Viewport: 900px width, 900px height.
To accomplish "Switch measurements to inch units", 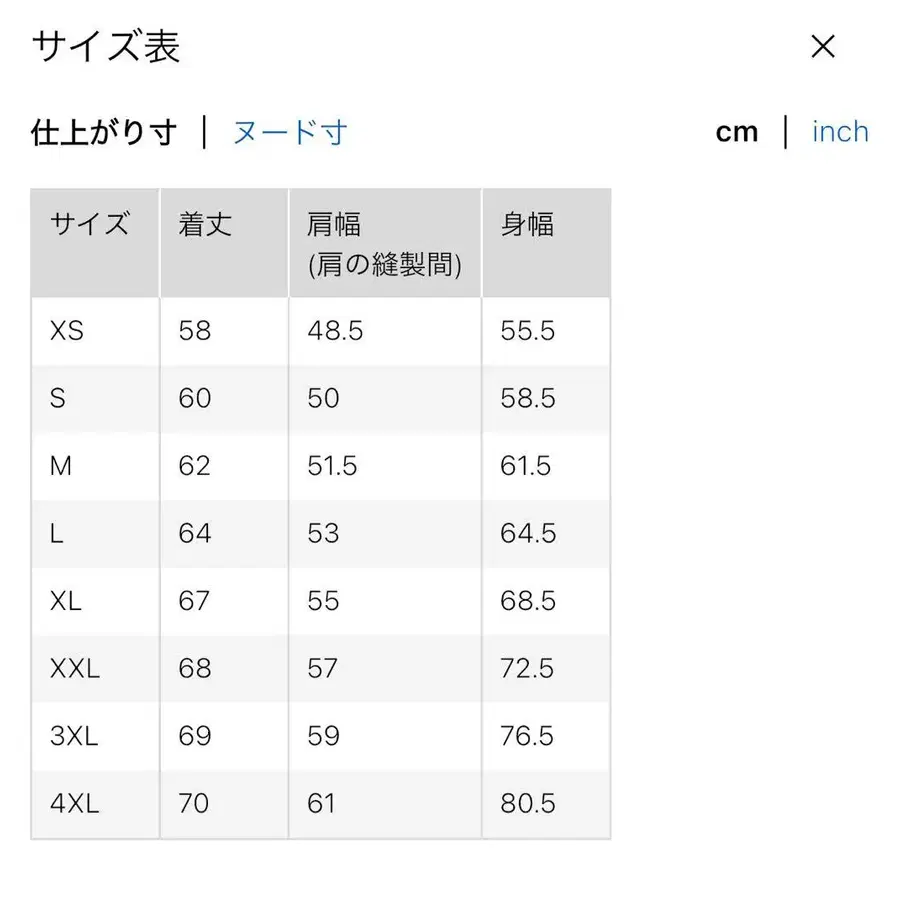I will (840, 131).
